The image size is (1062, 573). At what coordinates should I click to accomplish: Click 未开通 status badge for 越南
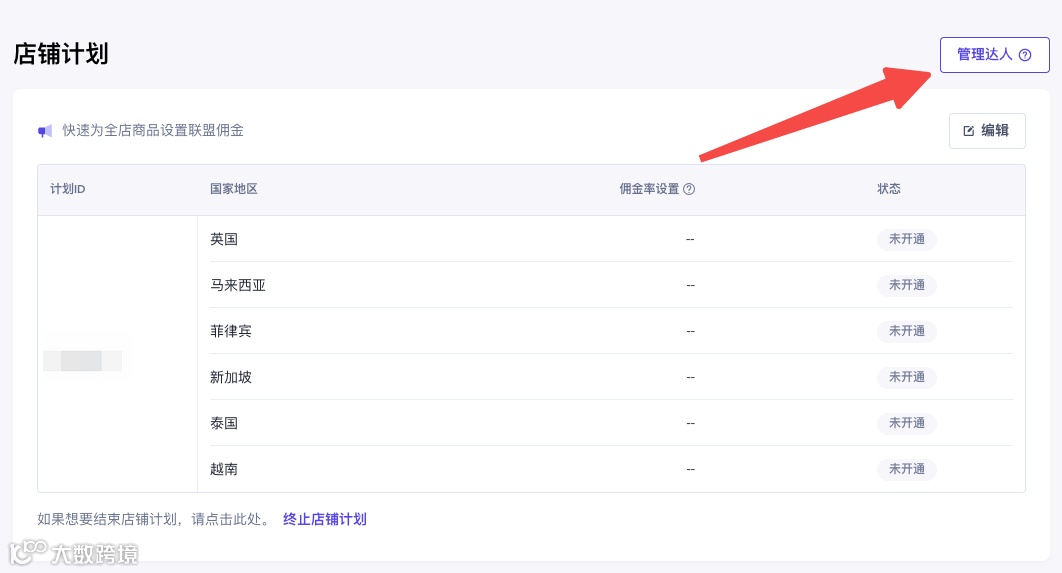click(x=906, y=469)
